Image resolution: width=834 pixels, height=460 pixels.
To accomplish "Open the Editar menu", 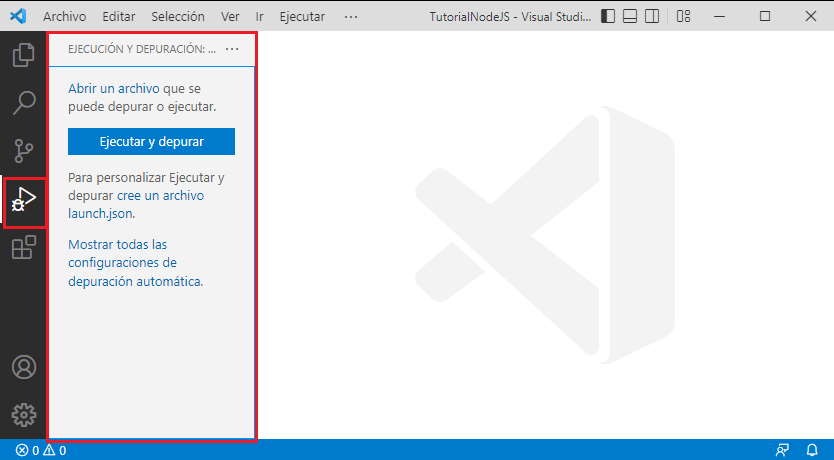I will pos(119,16).
